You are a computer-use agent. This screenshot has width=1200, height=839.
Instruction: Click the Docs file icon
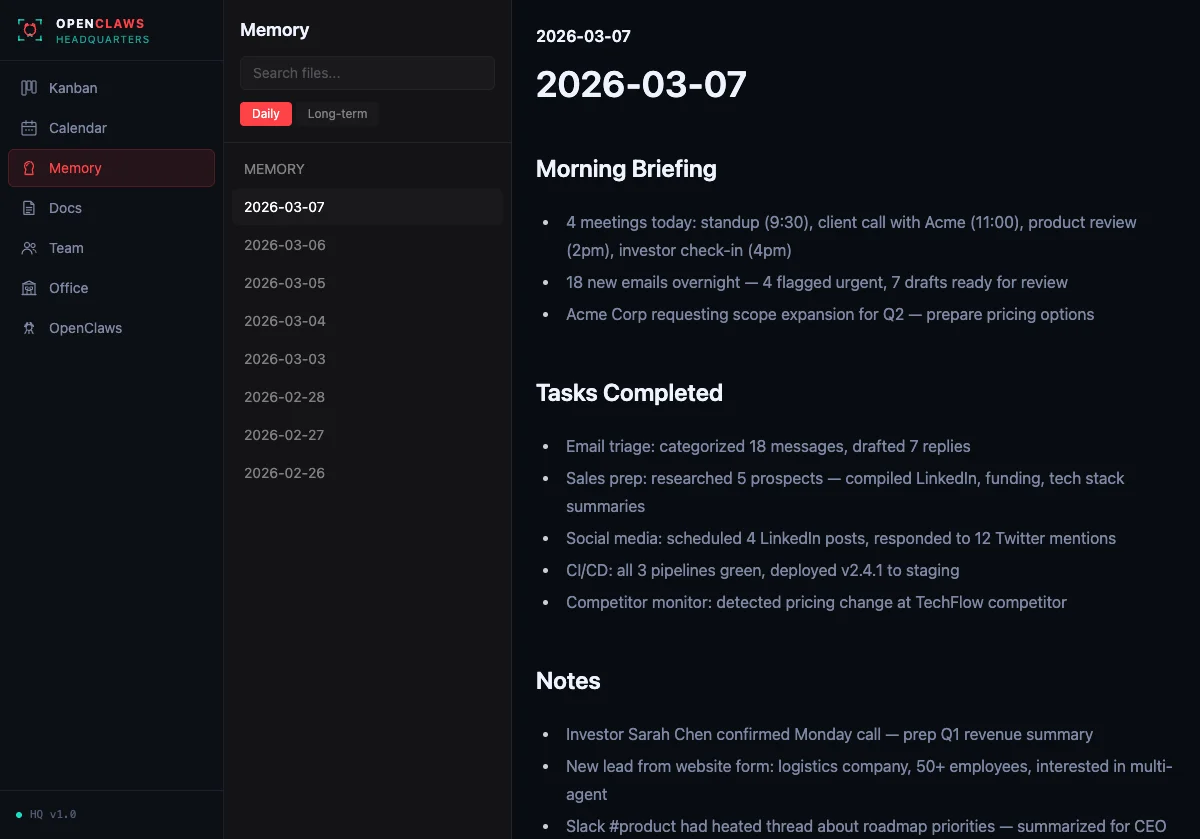pos(29,208)
